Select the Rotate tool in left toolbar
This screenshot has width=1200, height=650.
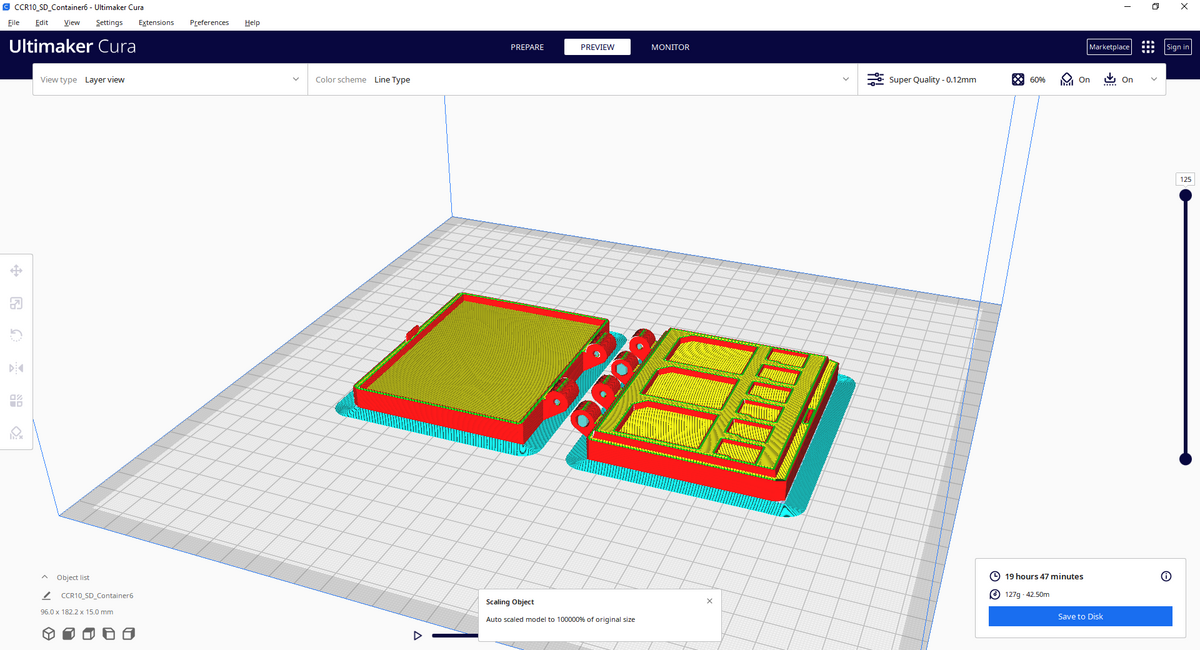point(17,336)
